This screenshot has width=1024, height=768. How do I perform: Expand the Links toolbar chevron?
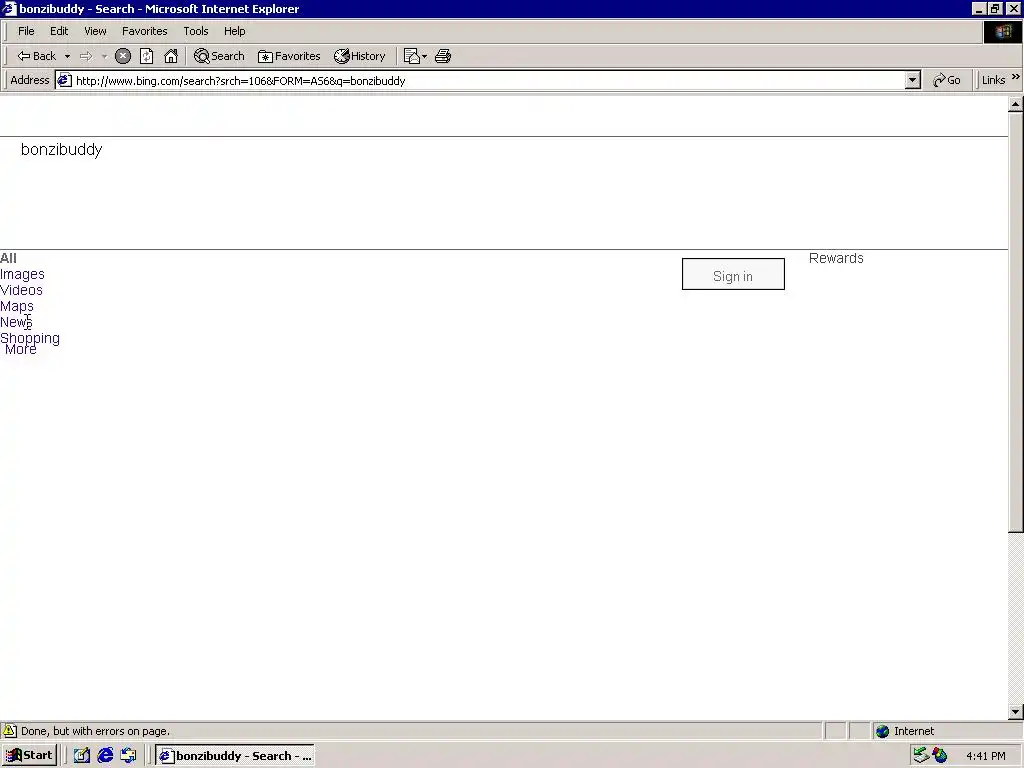click(x=1016, y=77)
